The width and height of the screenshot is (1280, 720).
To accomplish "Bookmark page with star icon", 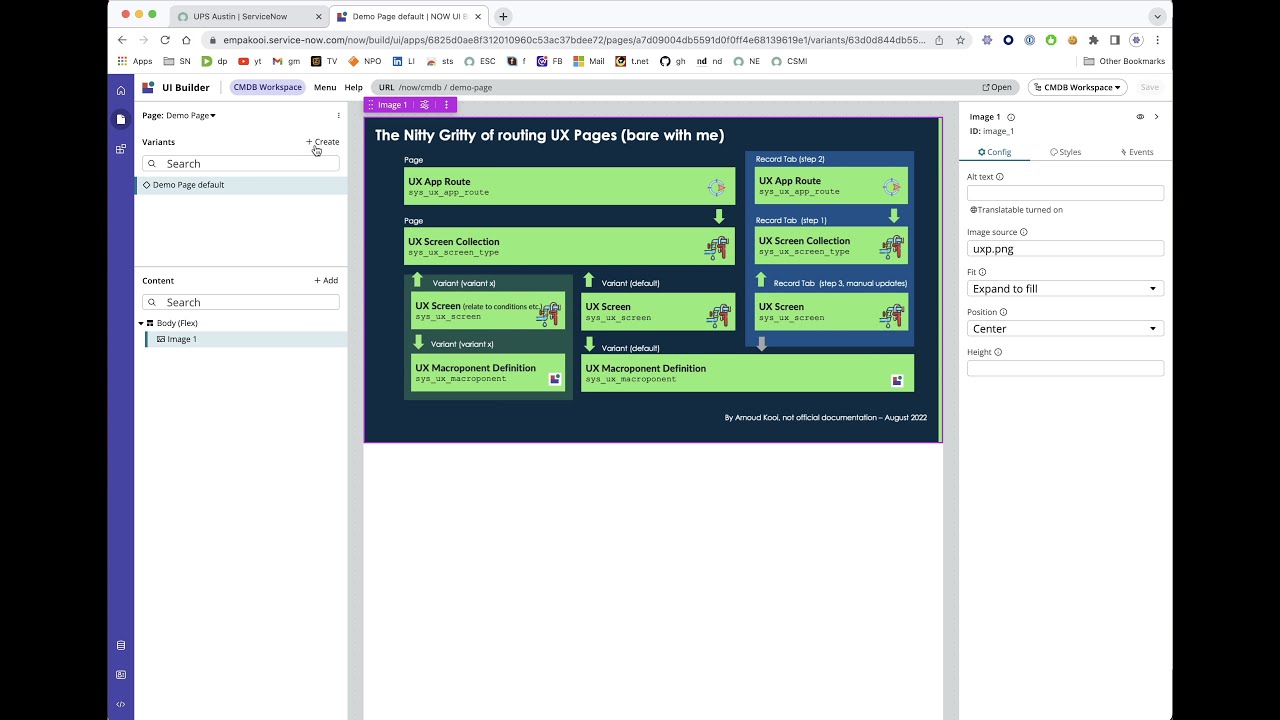I will pos(960,40).
